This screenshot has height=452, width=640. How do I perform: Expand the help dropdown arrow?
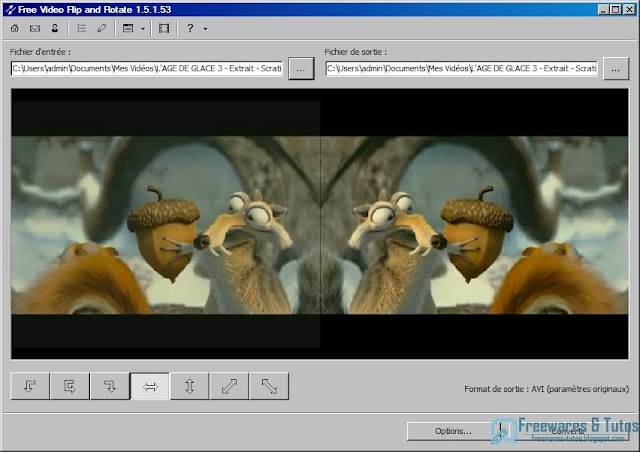(x=205, y=29)
